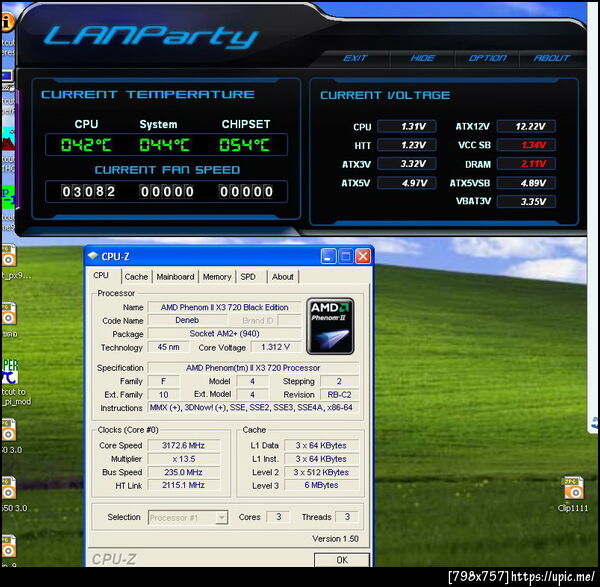Click the ATX3V voltage value 3.32V
This screenshot has width=600, height=587.
(x=407, y=164)
